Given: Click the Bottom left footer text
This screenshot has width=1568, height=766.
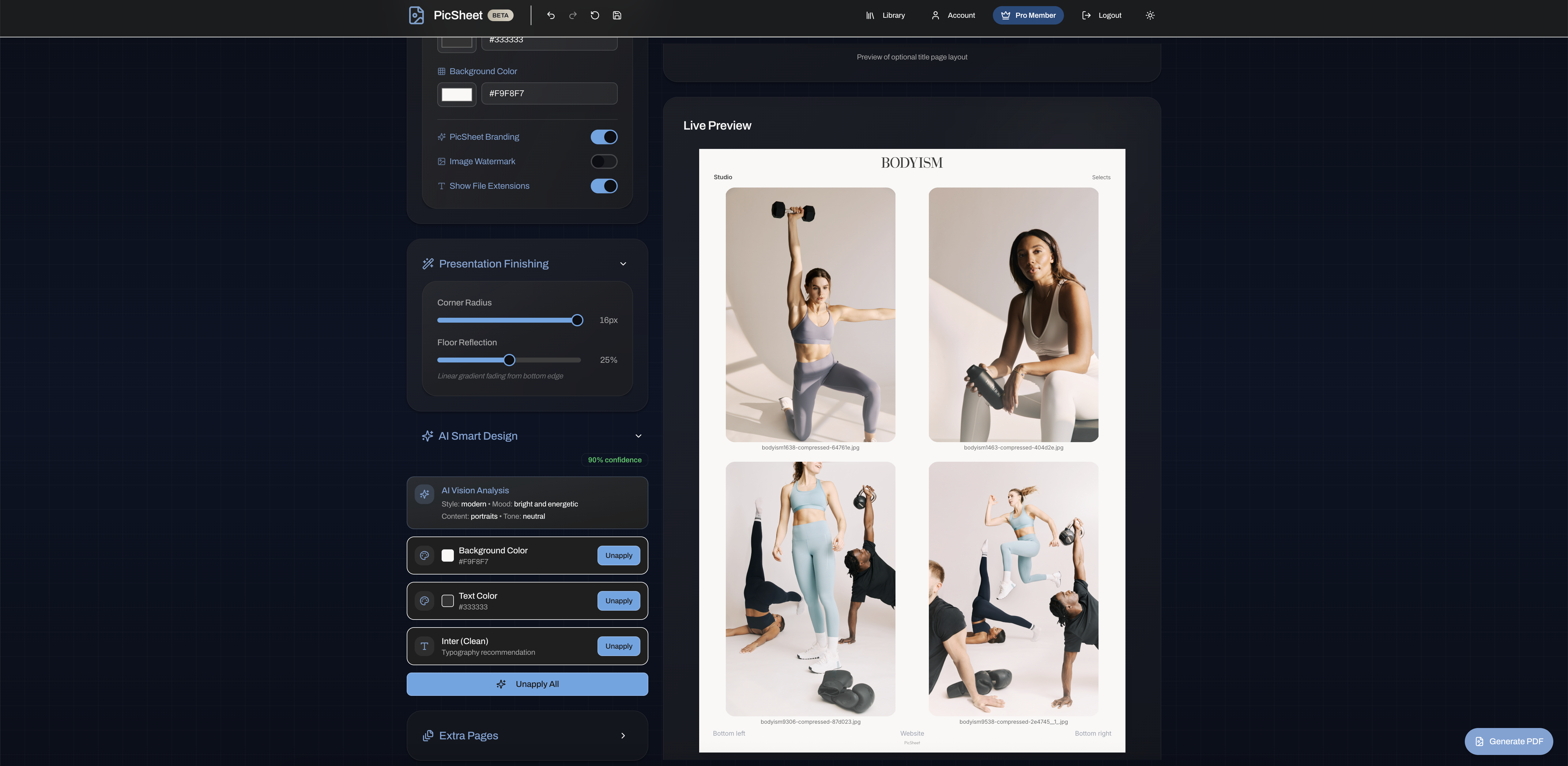Looking at the screenshot, I should pyautogui.click(x=729, y=734).
